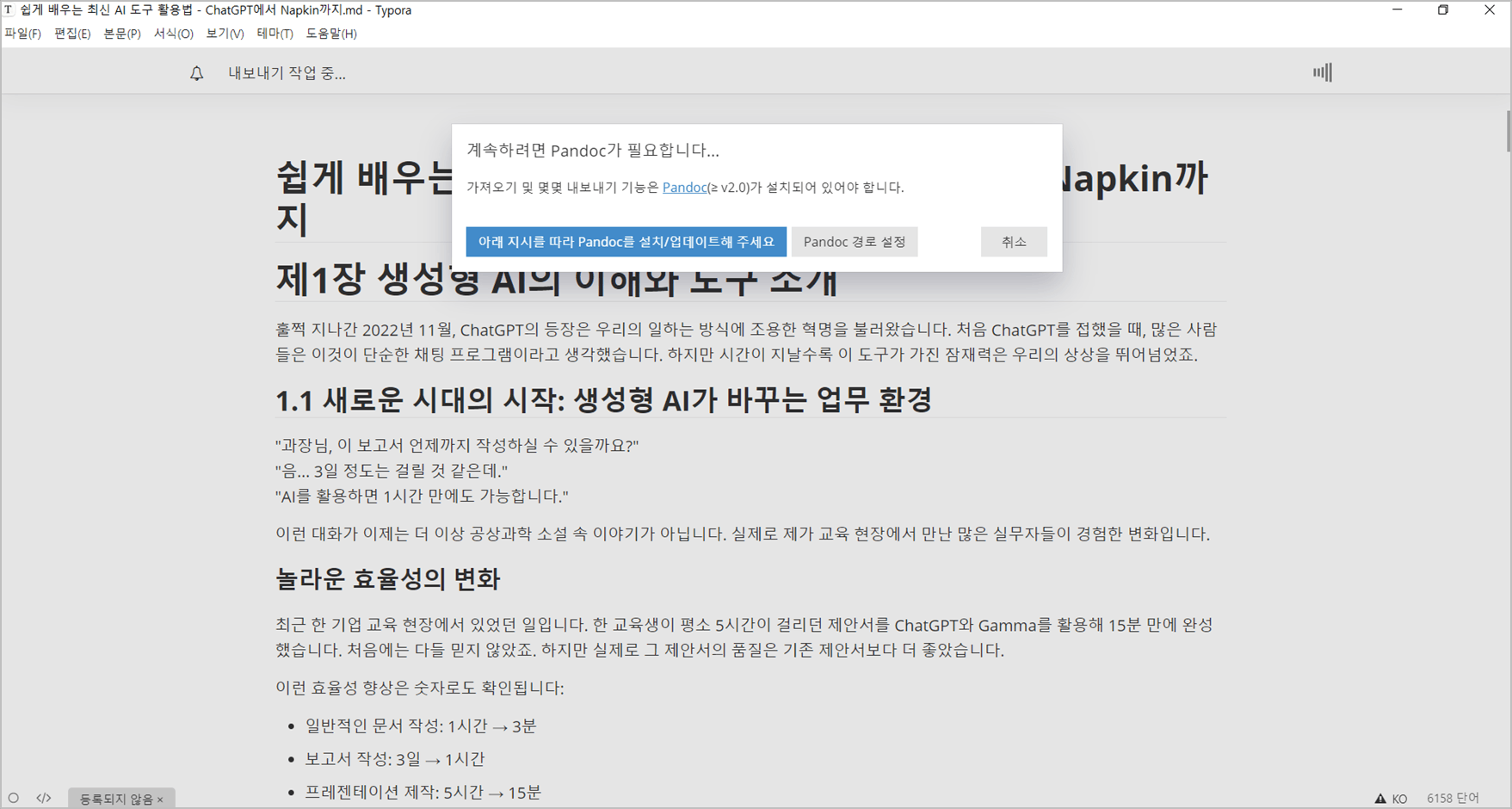Click the line 이런 효율성 향상은 숫자로도 확인됩니다
Viewport: 1512px width, 809px height.
pyautogui.click(x=420, y=688)
